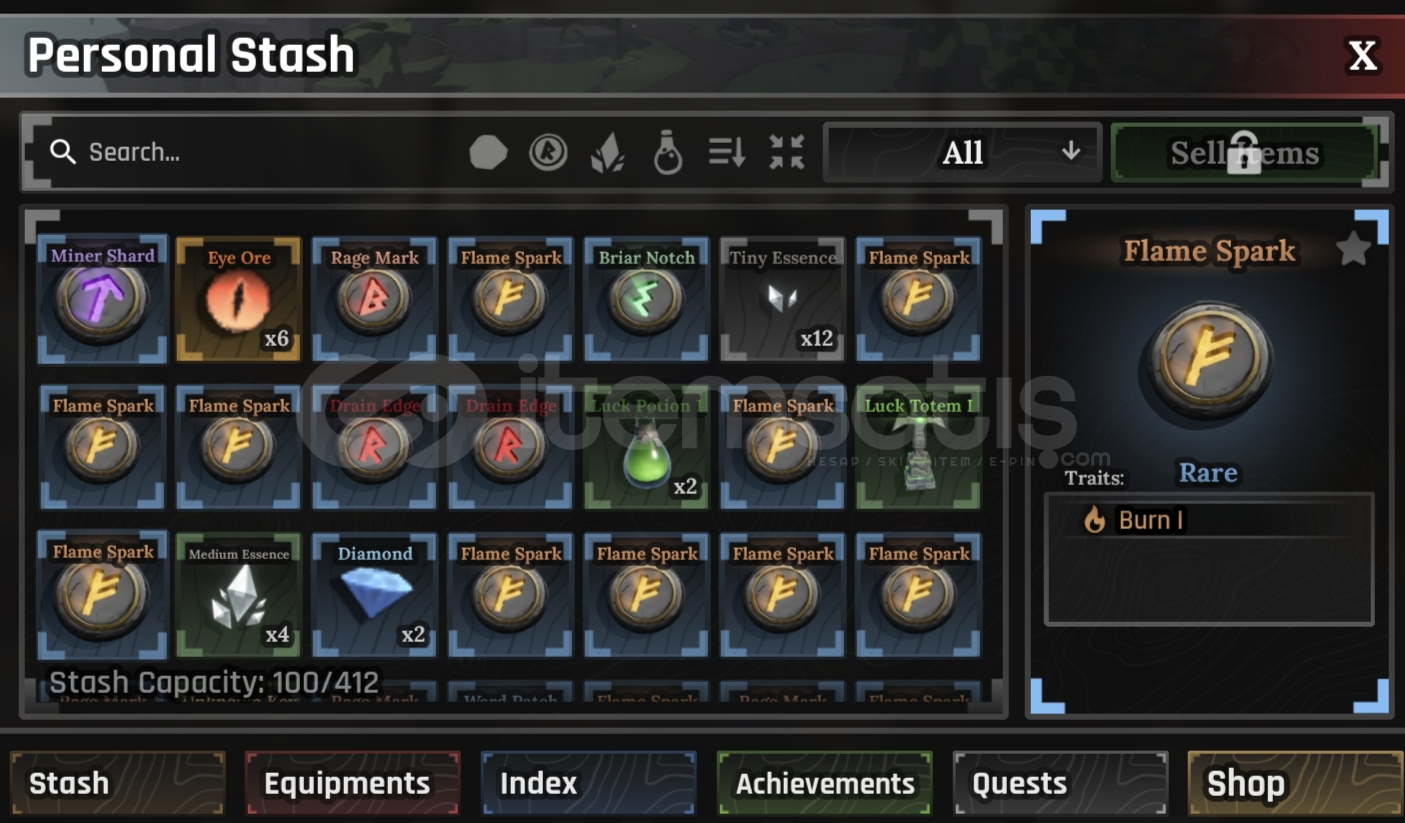Screen dimensions: 1405x823
Task: Filter stash by ore rock icon
Action: pos(488,153)
